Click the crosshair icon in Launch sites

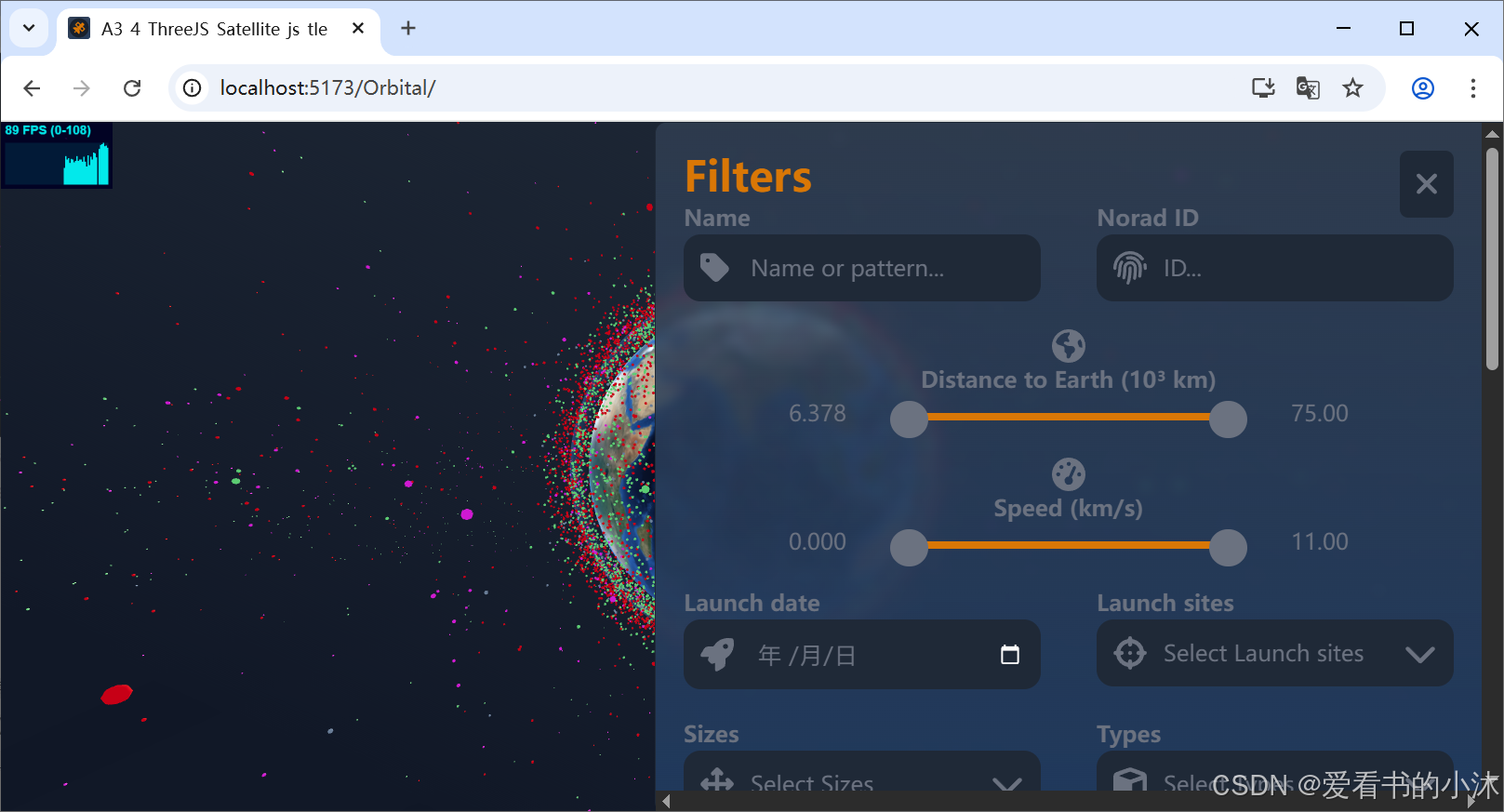click(x=1130, y=653)
